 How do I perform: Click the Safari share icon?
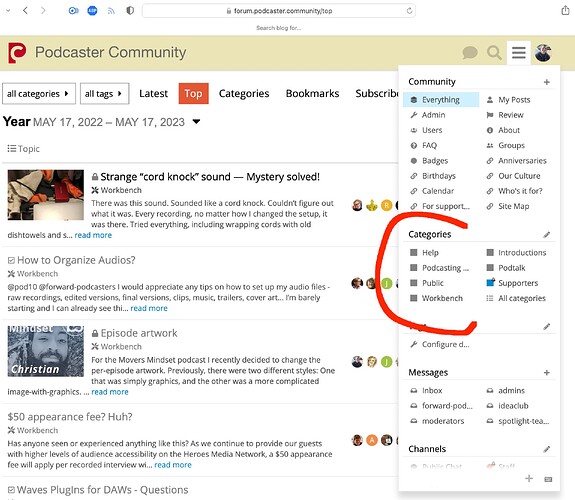(565, 10)
